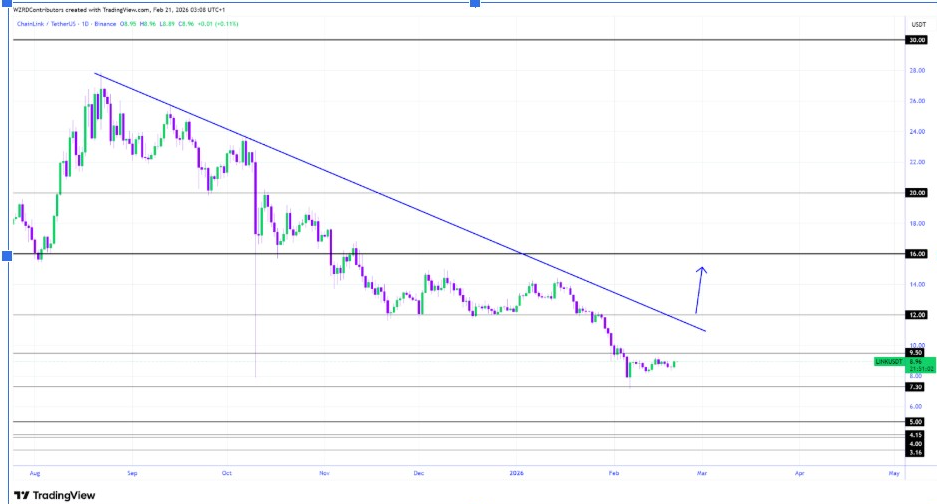937x504 pixels.
Task: Click the 4.00 level price label
Action: (x=915, y=444)
